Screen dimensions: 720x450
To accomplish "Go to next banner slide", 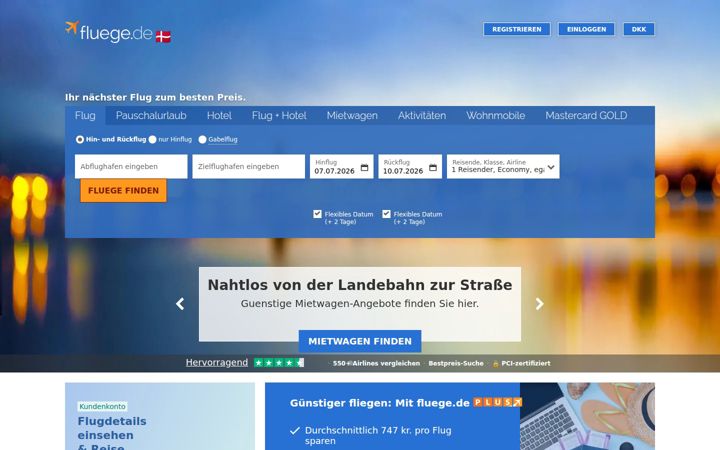I will (540, 304).
